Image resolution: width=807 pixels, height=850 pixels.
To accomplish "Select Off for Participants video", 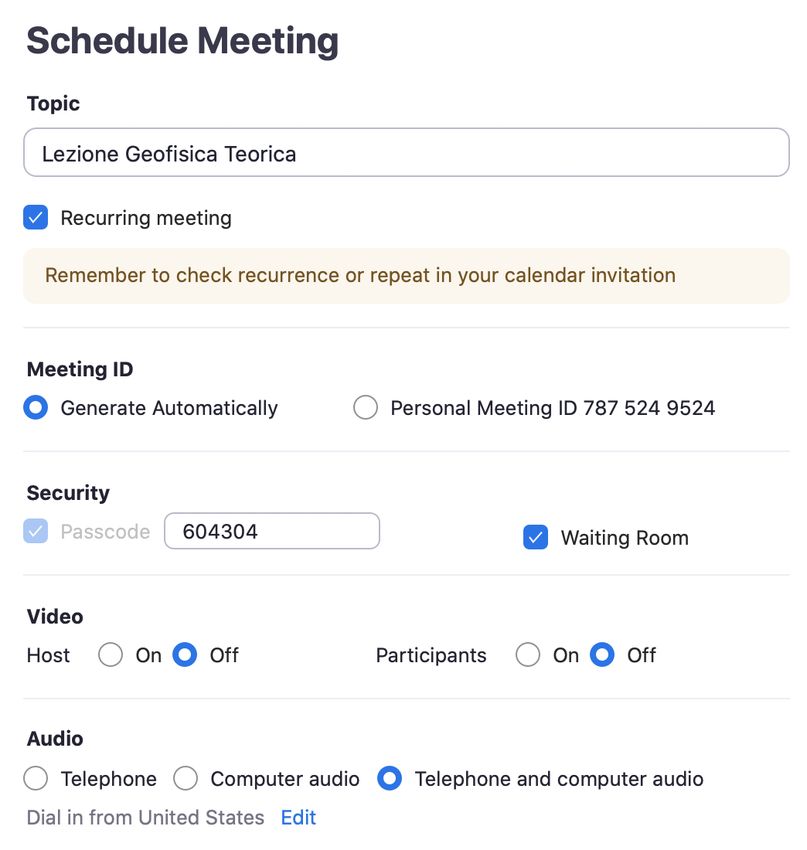I will pyautogui.click(x=602, y=655).
